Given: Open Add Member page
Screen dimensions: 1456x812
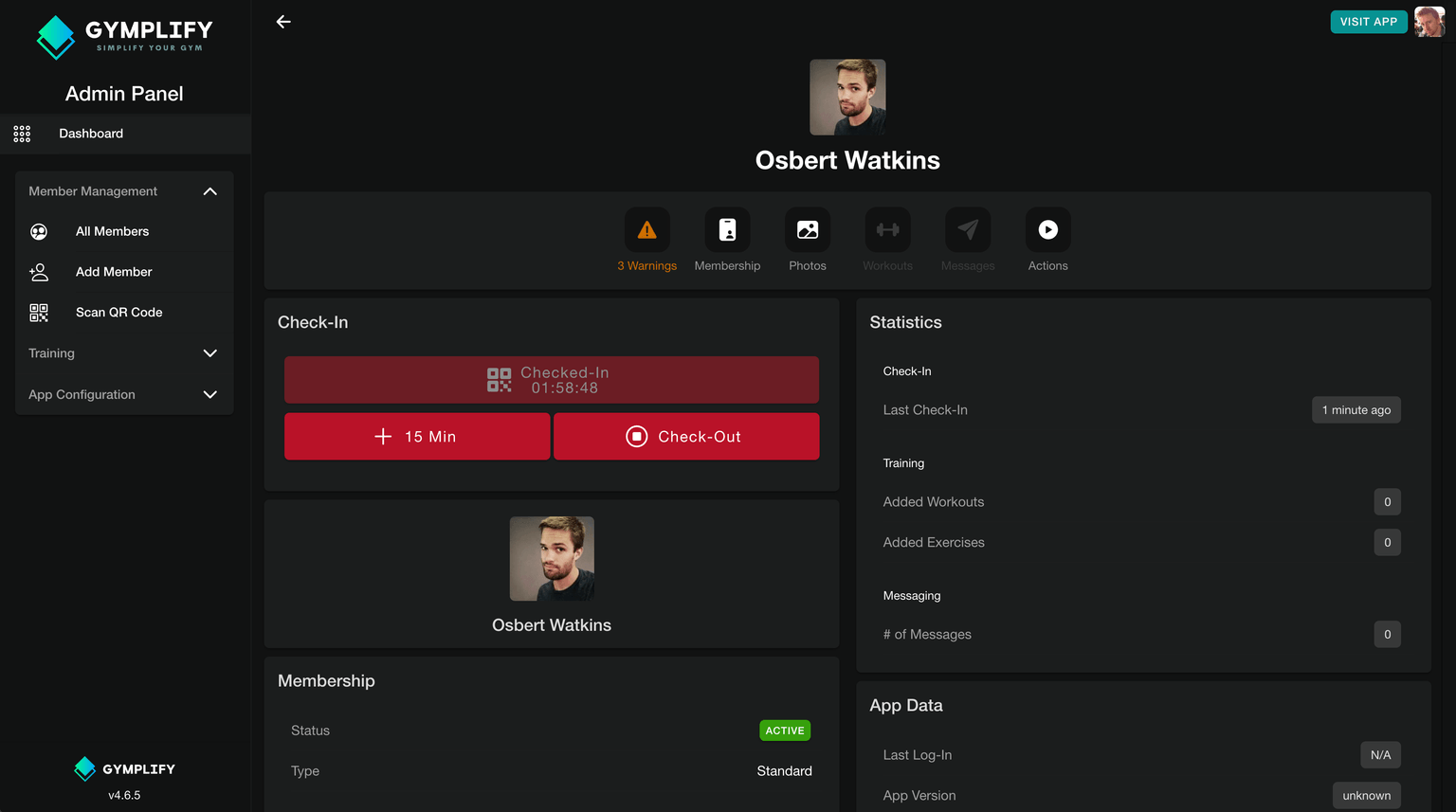Looking at the screenshot, I should point(114,272).
